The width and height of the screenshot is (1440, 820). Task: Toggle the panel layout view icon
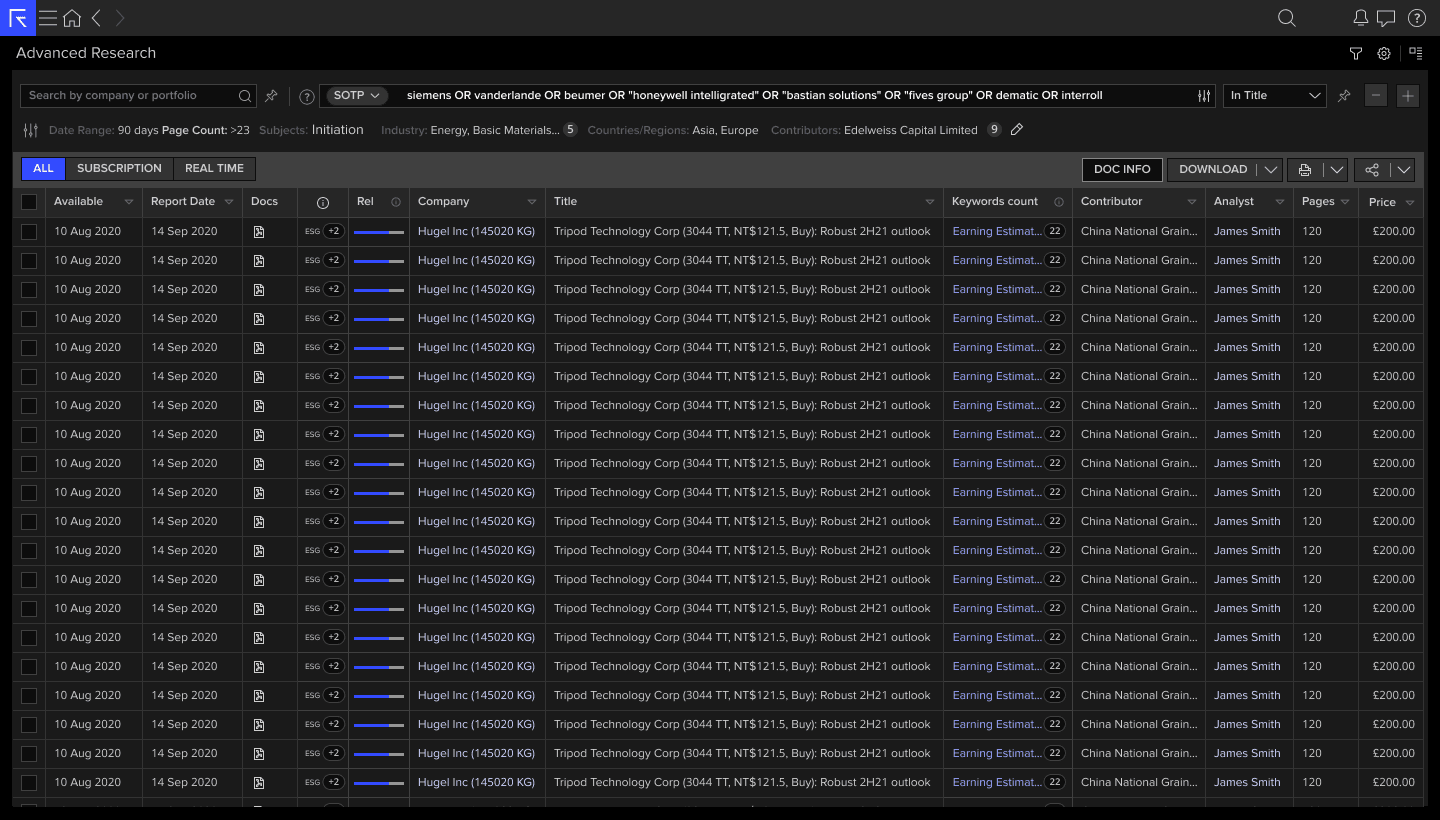coord(1415,53)
